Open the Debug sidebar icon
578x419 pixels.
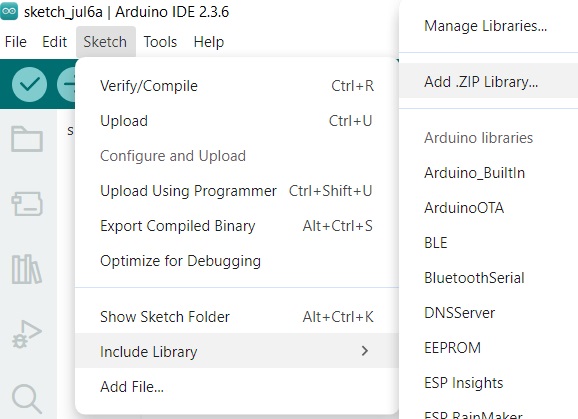[27, 334]
